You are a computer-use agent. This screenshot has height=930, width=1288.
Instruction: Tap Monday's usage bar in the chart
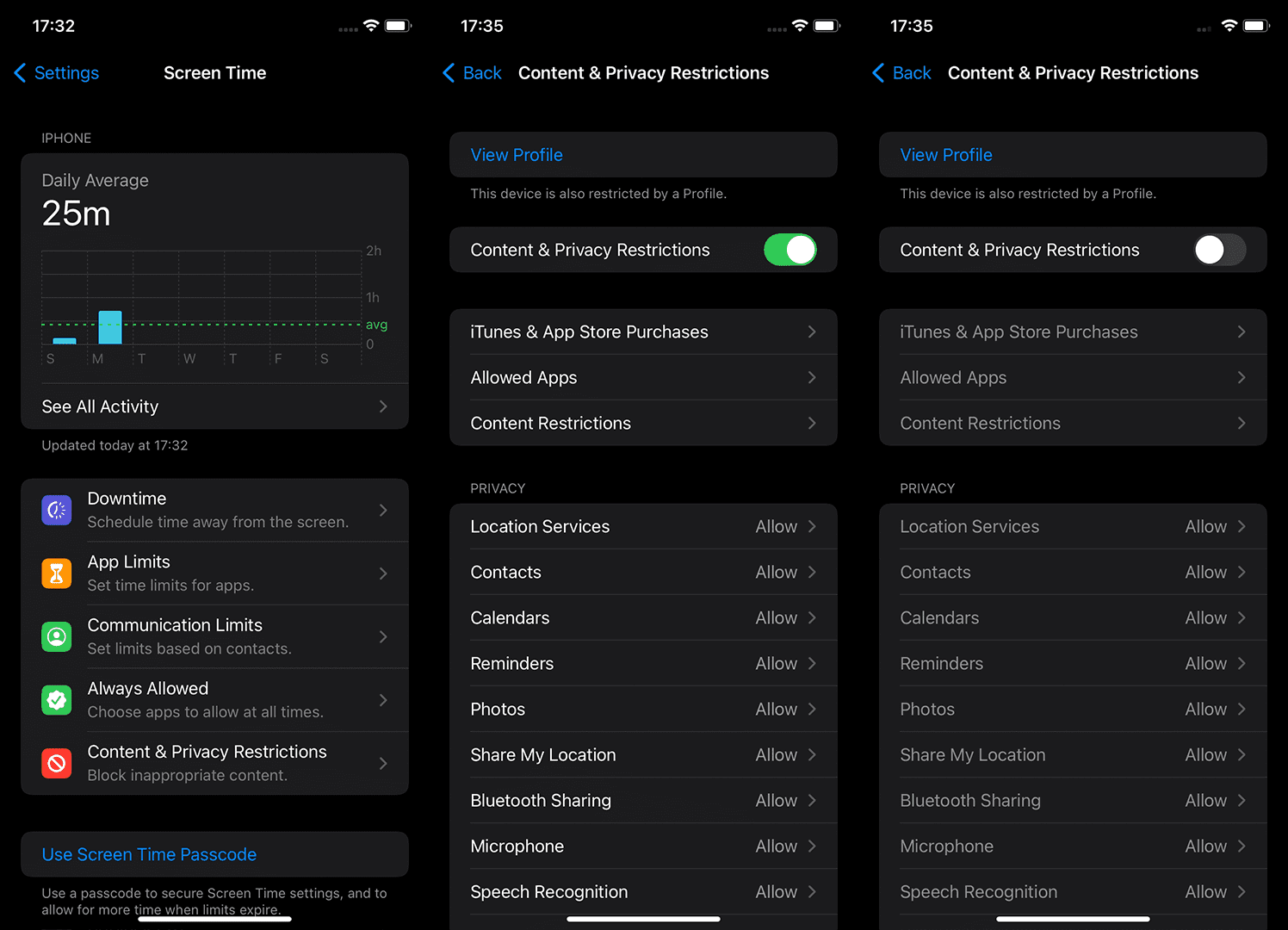110,327
